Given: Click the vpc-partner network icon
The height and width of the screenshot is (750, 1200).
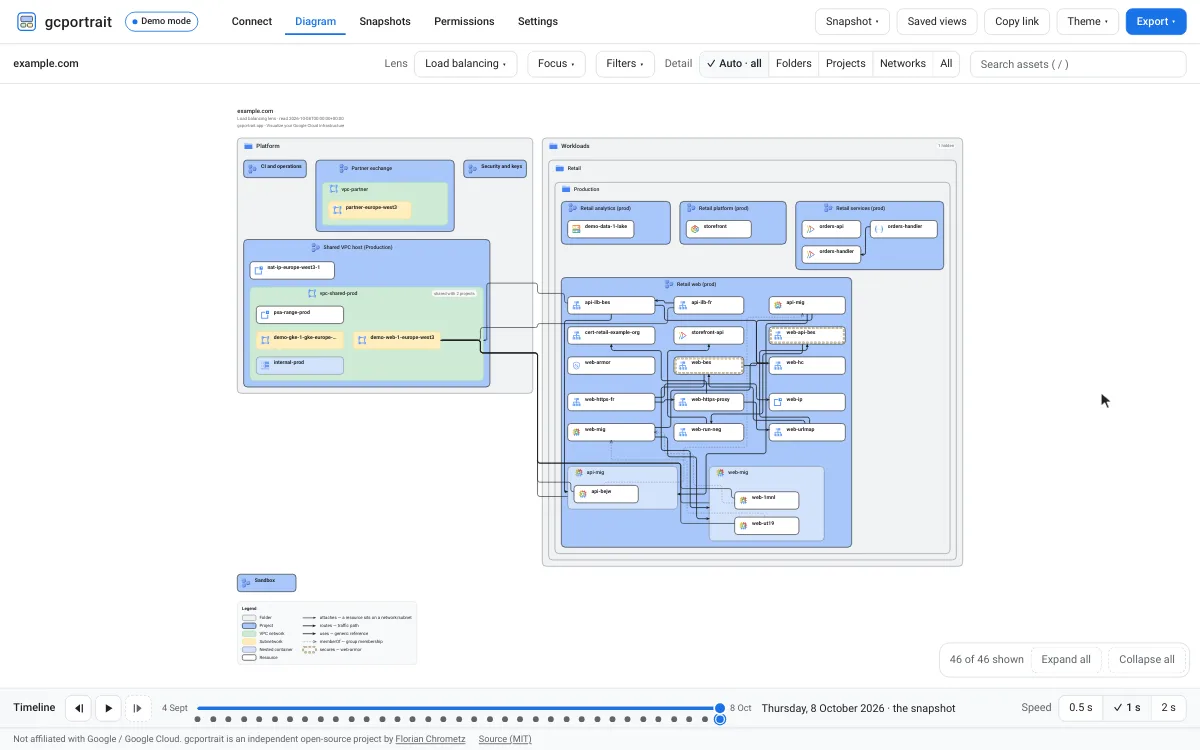Looking at the screenshot, I should tap(335, 188).
